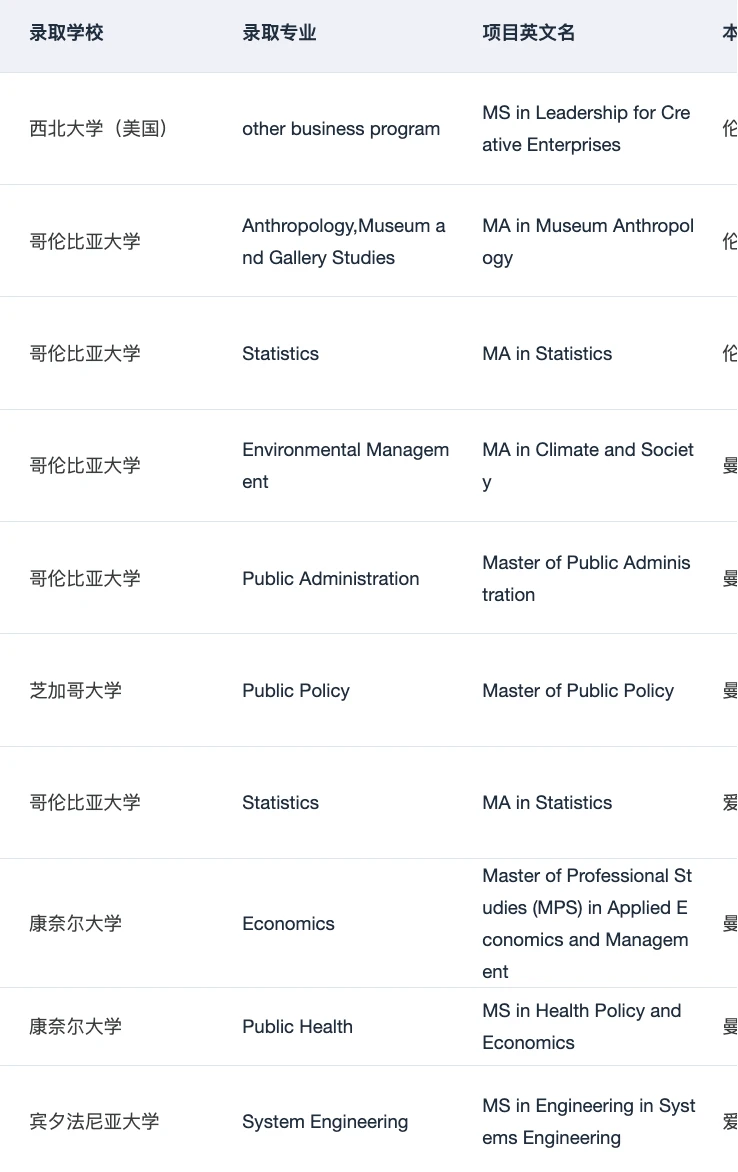Select the 西北大学（美国） school cell
The width and height of the screenshot is (738, 1172).
98,129
